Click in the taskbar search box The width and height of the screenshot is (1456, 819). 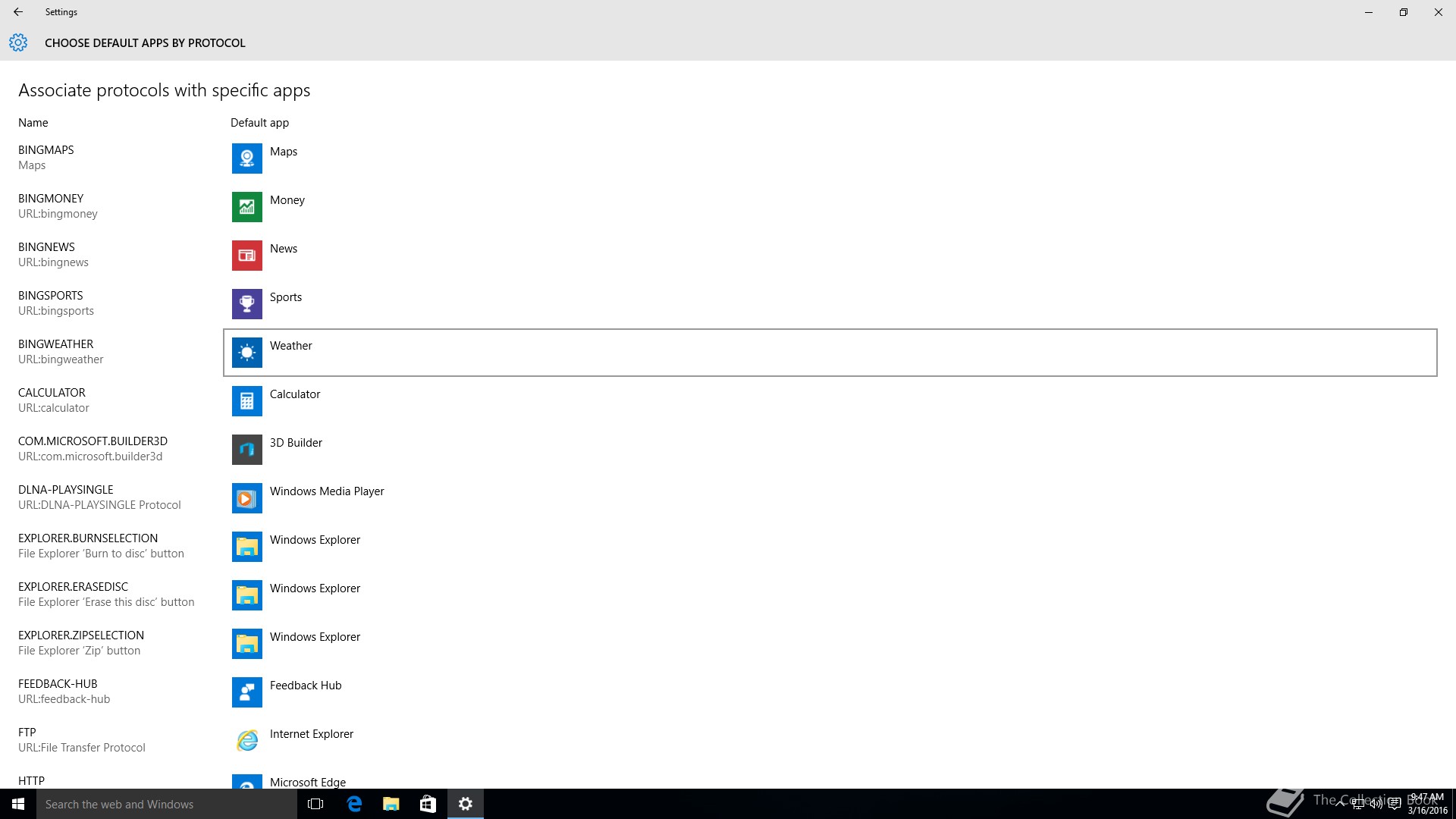pos(167,804)
